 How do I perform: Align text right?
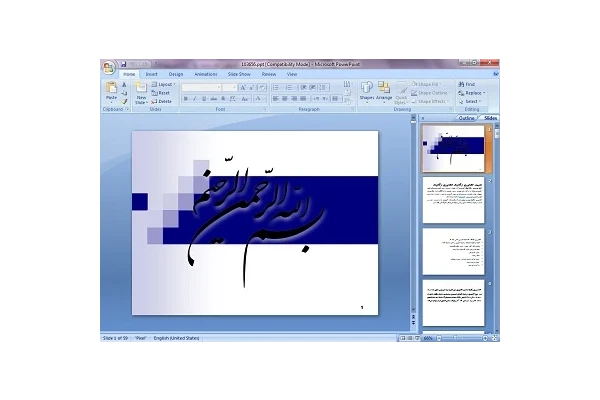[x=294, y=99]
